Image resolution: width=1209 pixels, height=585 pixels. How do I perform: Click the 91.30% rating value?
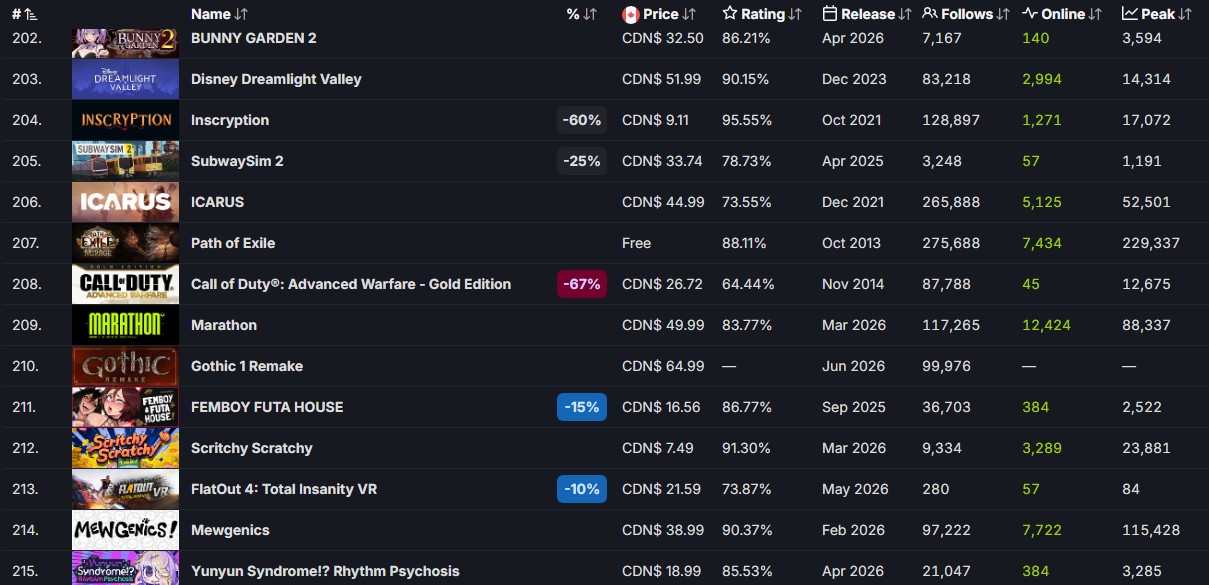click(x=747, y=448)
